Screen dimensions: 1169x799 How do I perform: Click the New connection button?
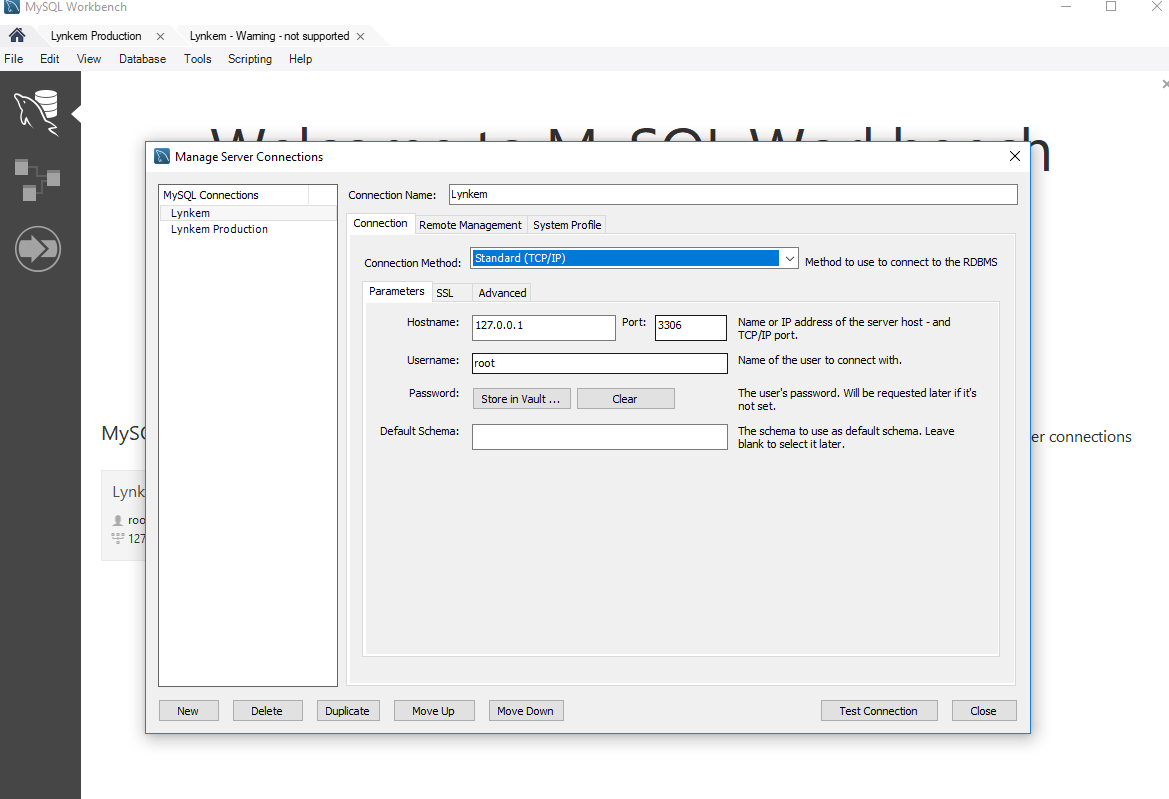tap(189, 711)
